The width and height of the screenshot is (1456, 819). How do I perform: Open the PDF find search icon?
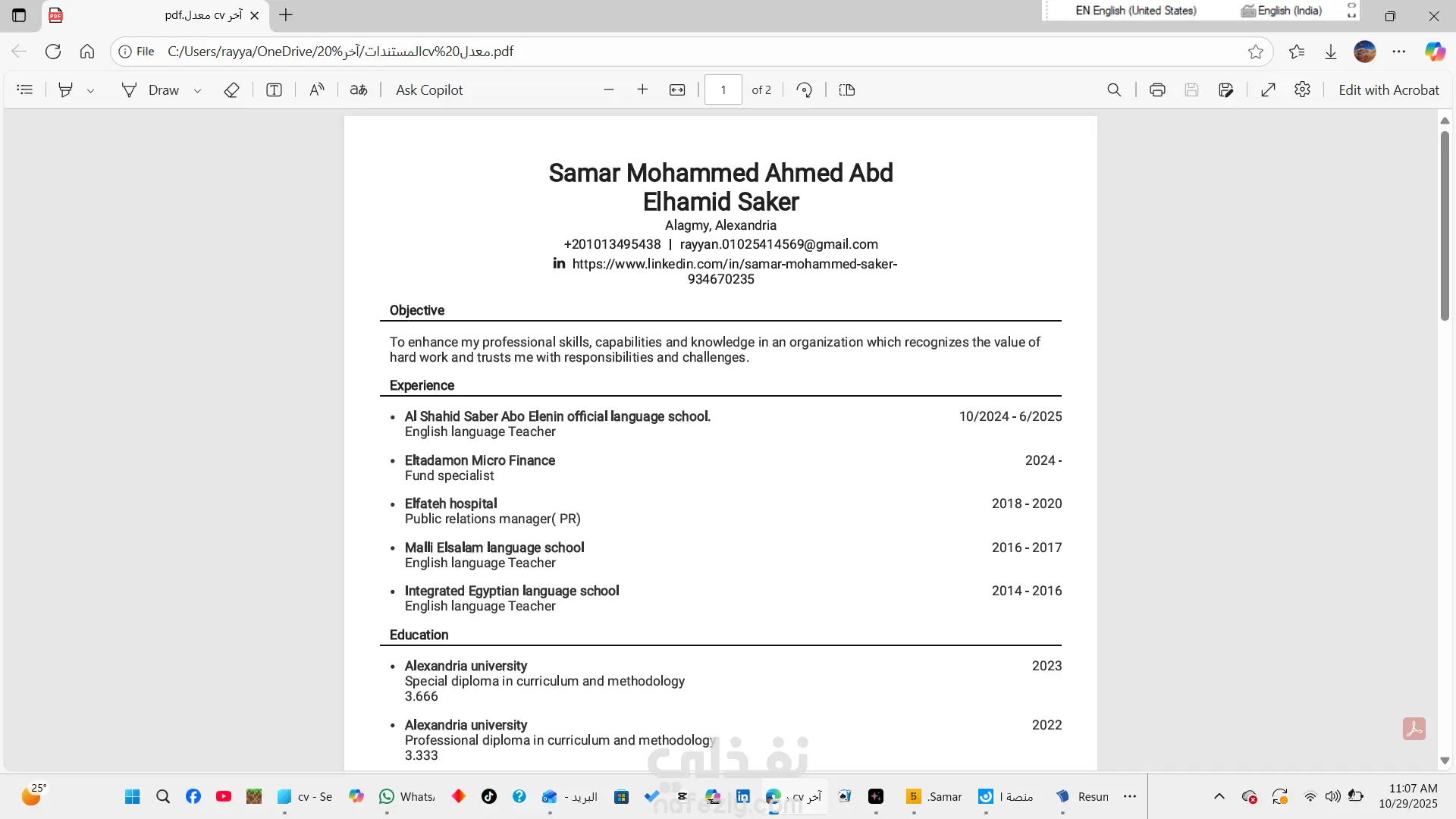1114,89
